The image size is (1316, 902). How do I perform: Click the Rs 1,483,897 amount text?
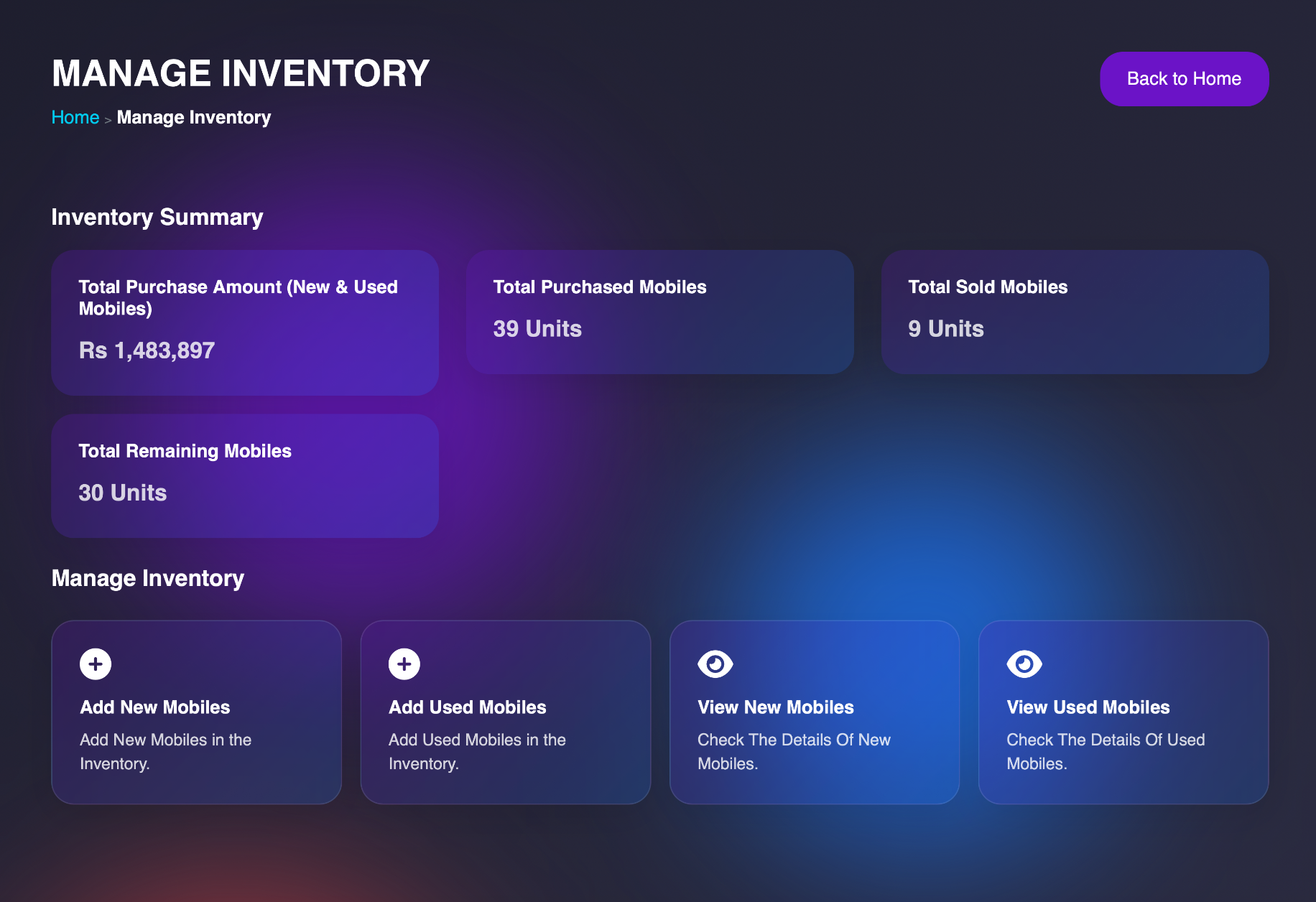(146, 350)
